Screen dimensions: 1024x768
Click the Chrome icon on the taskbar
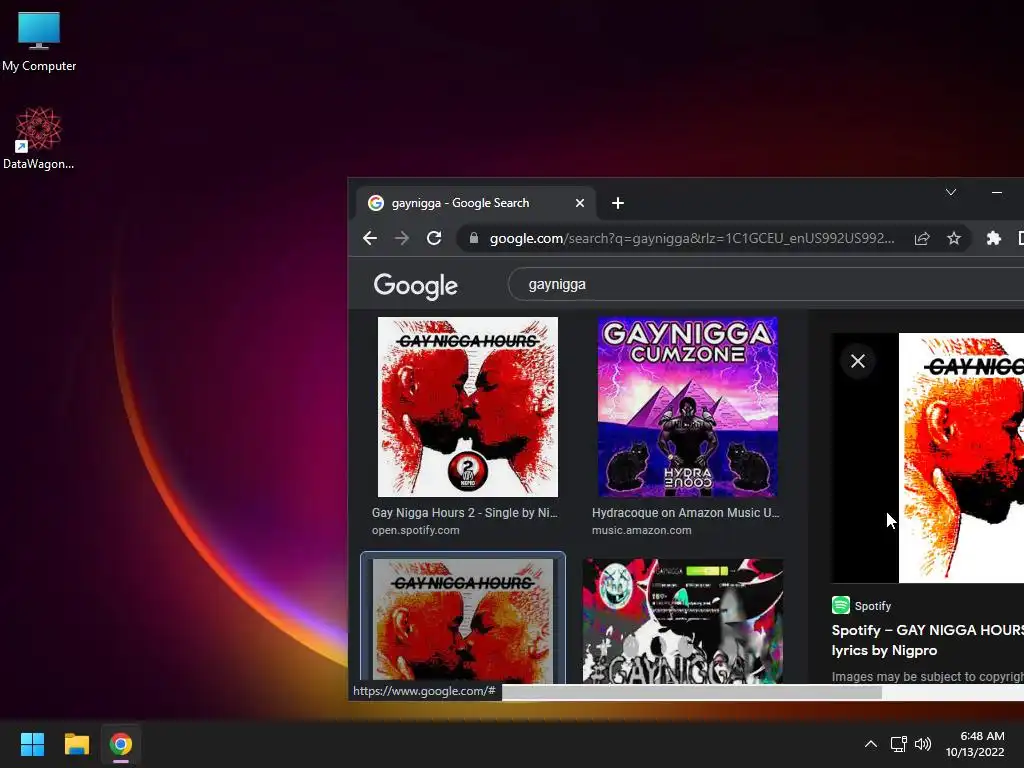[x=121, y=744]
